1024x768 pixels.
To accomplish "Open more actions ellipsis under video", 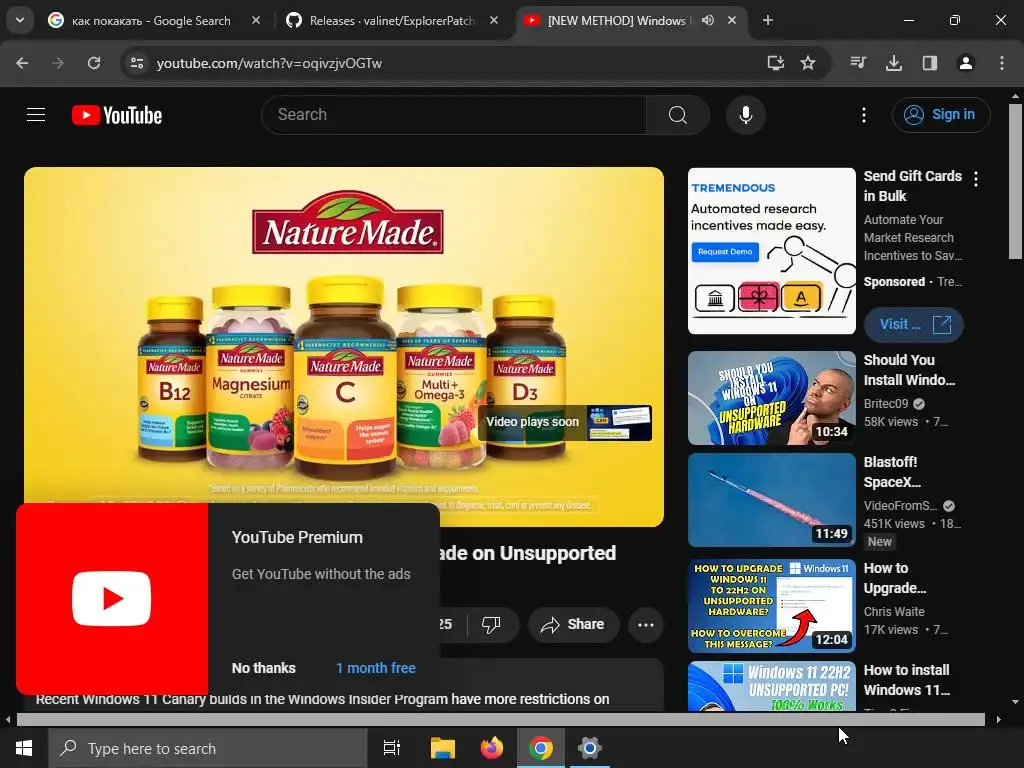I will click(646, 625).
